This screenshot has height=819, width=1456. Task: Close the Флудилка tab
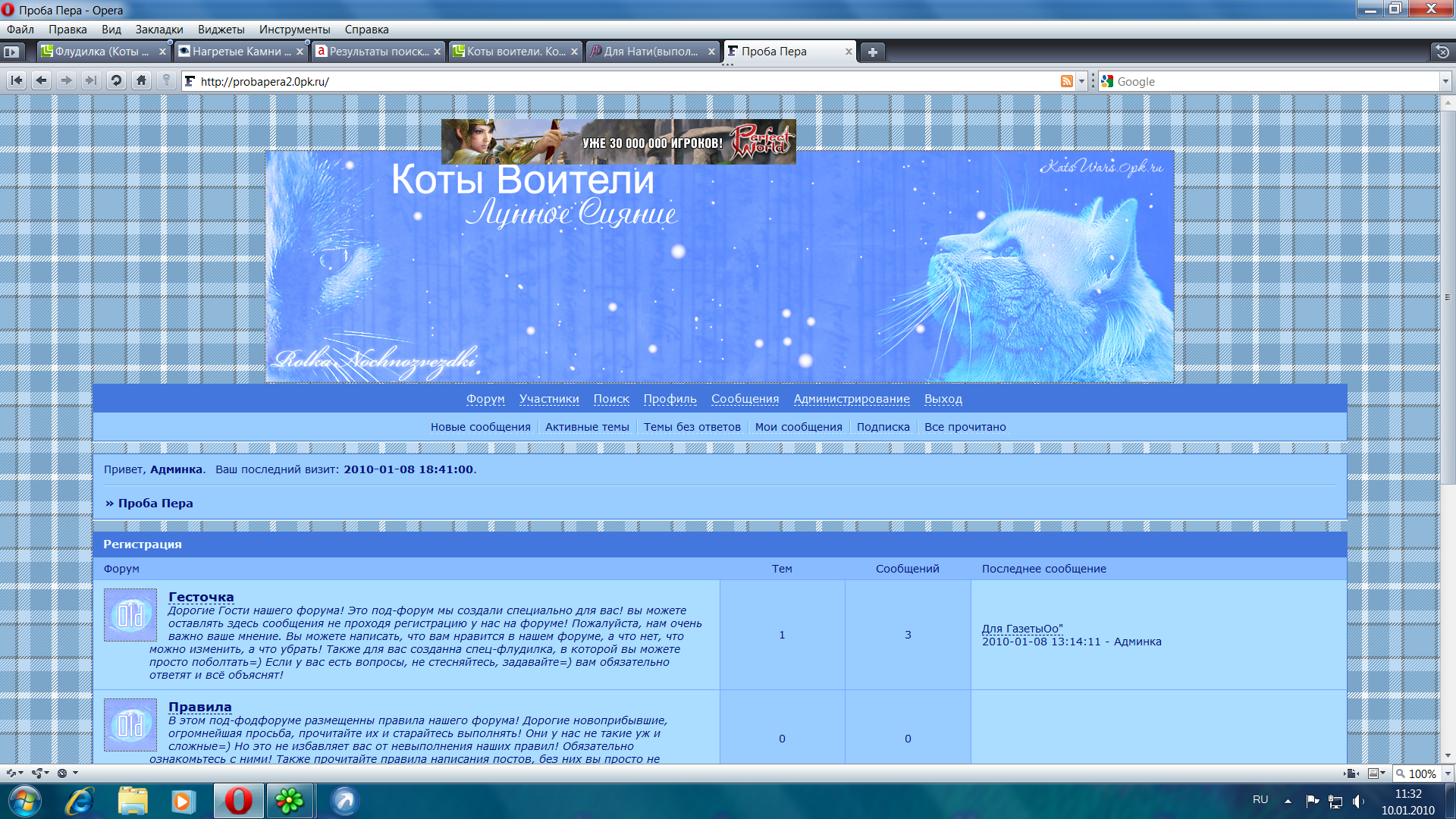[162, 52]
